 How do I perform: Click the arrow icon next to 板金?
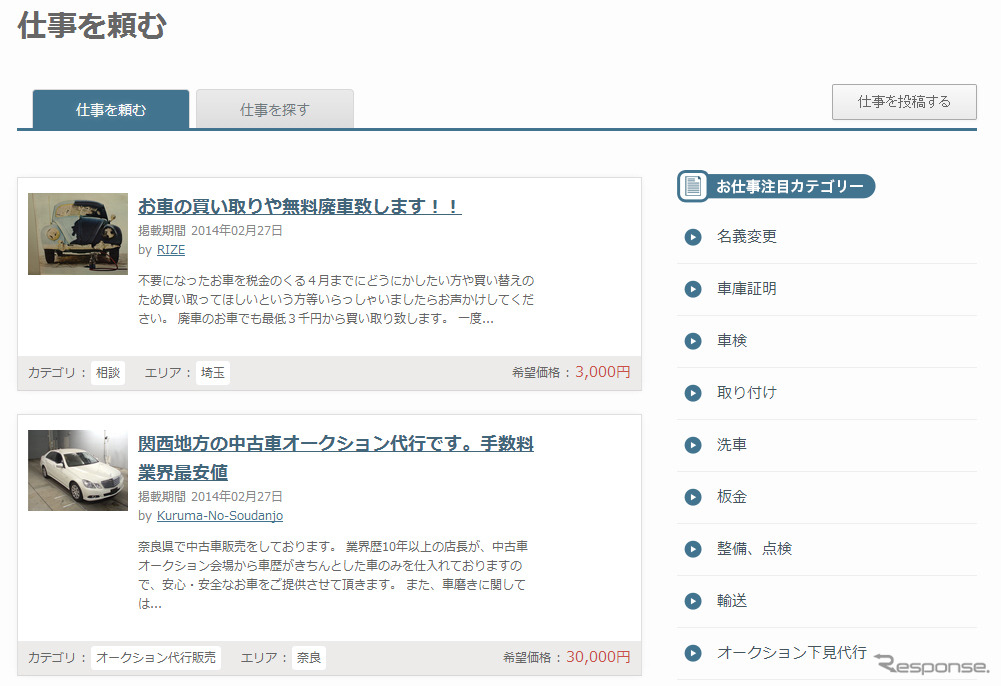693,497
